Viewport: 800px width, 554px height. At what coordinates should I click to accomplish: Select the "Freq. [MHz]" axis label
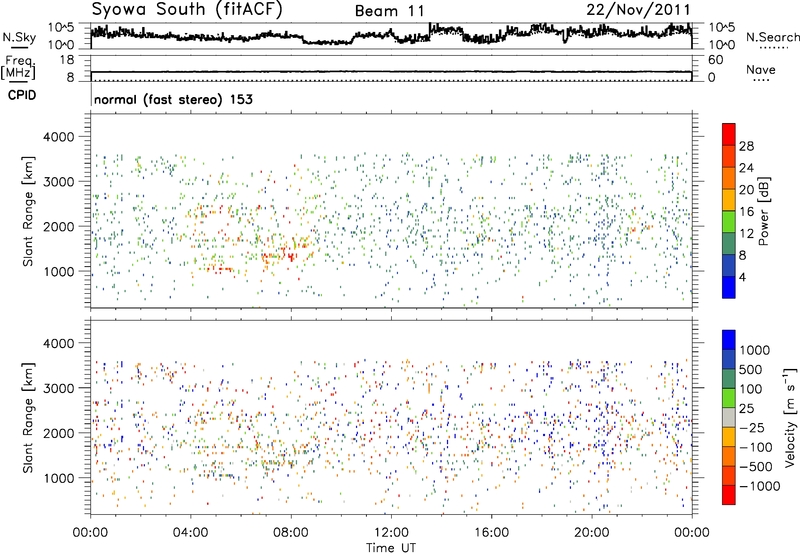(18, 68)
